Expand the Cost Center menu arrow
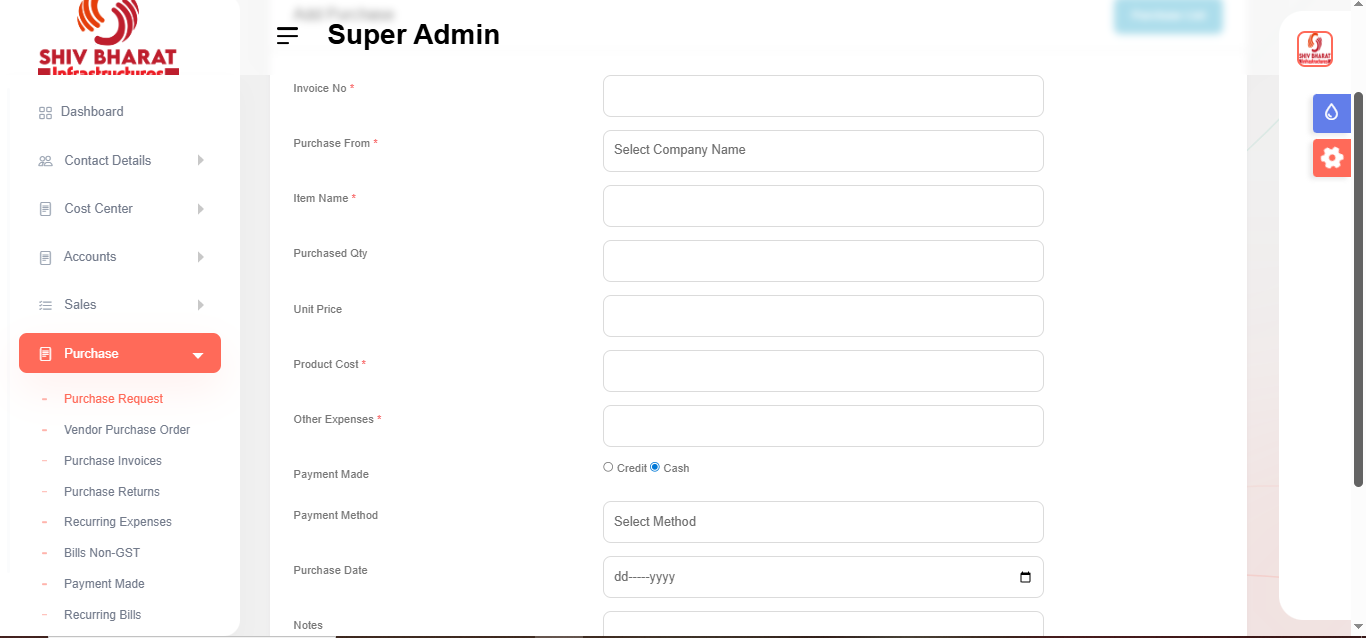 coord(201,209)
